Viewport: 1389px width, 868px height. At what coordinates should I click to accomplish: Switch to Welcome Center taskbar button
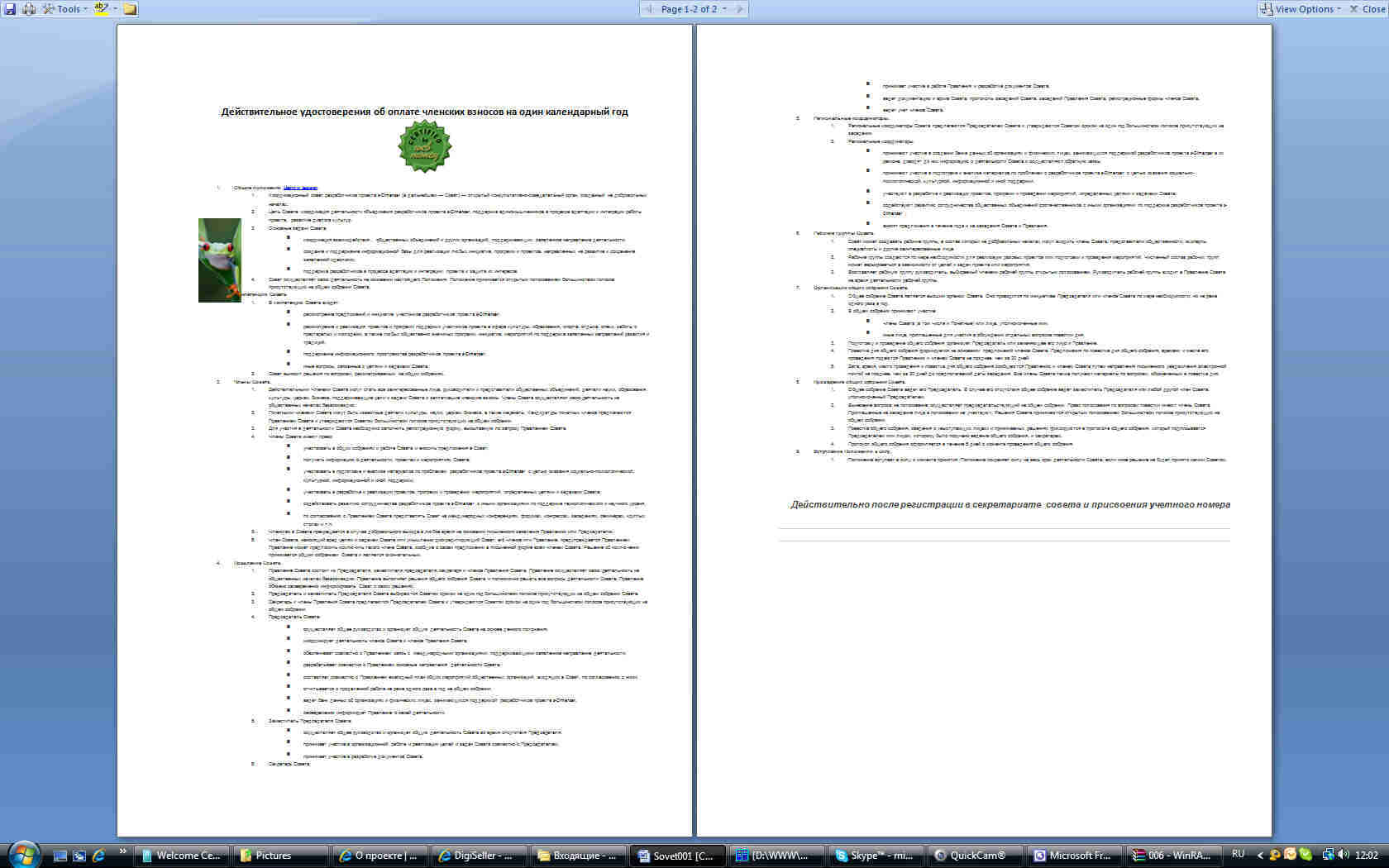pyautogui.click(x=181, y=856)
